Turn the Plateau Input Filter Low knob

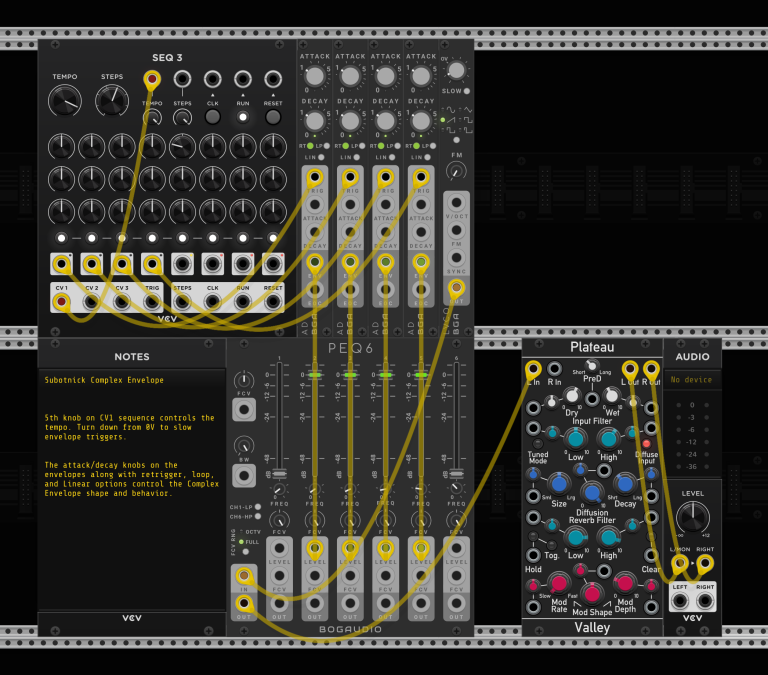point(576,439)
